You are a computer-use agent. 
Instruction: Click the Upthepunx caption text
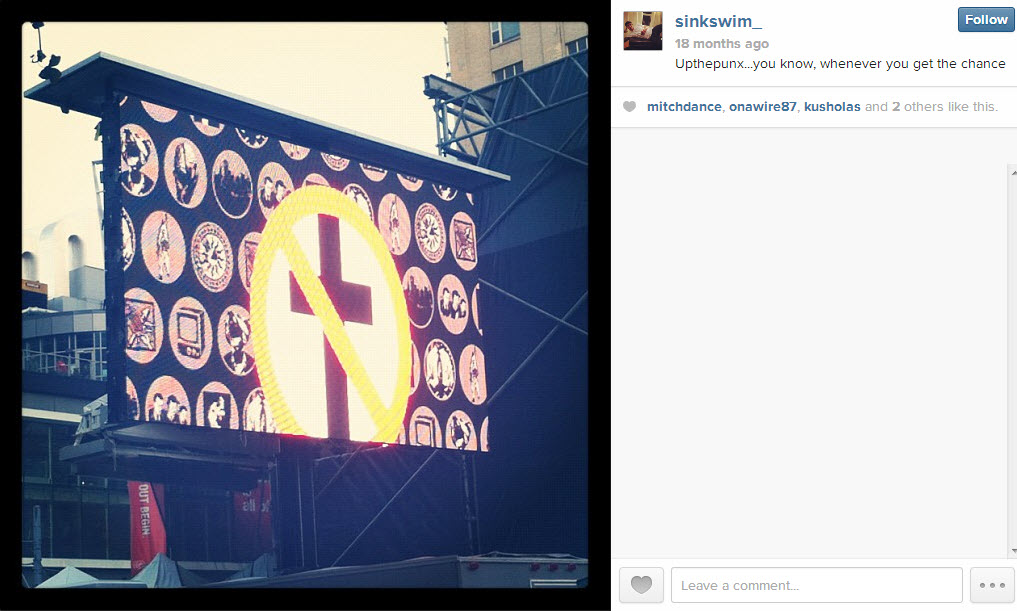click(x=840, y=64)
